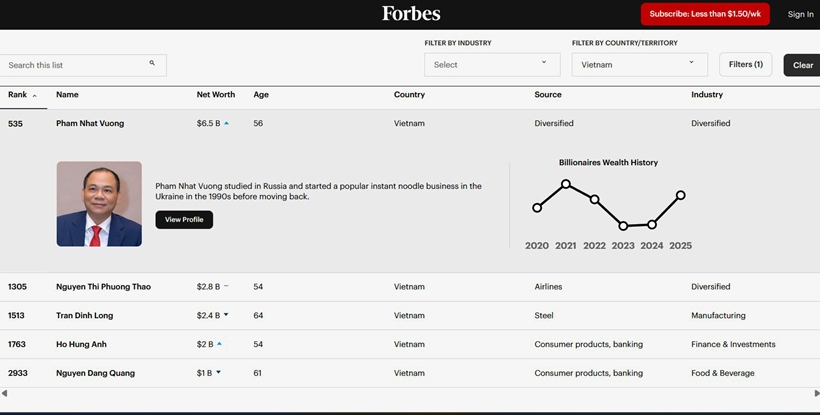Screen dimensions: 820x415
Task: Click the Billionaires Wealth History title
Action: coord(608,163)
